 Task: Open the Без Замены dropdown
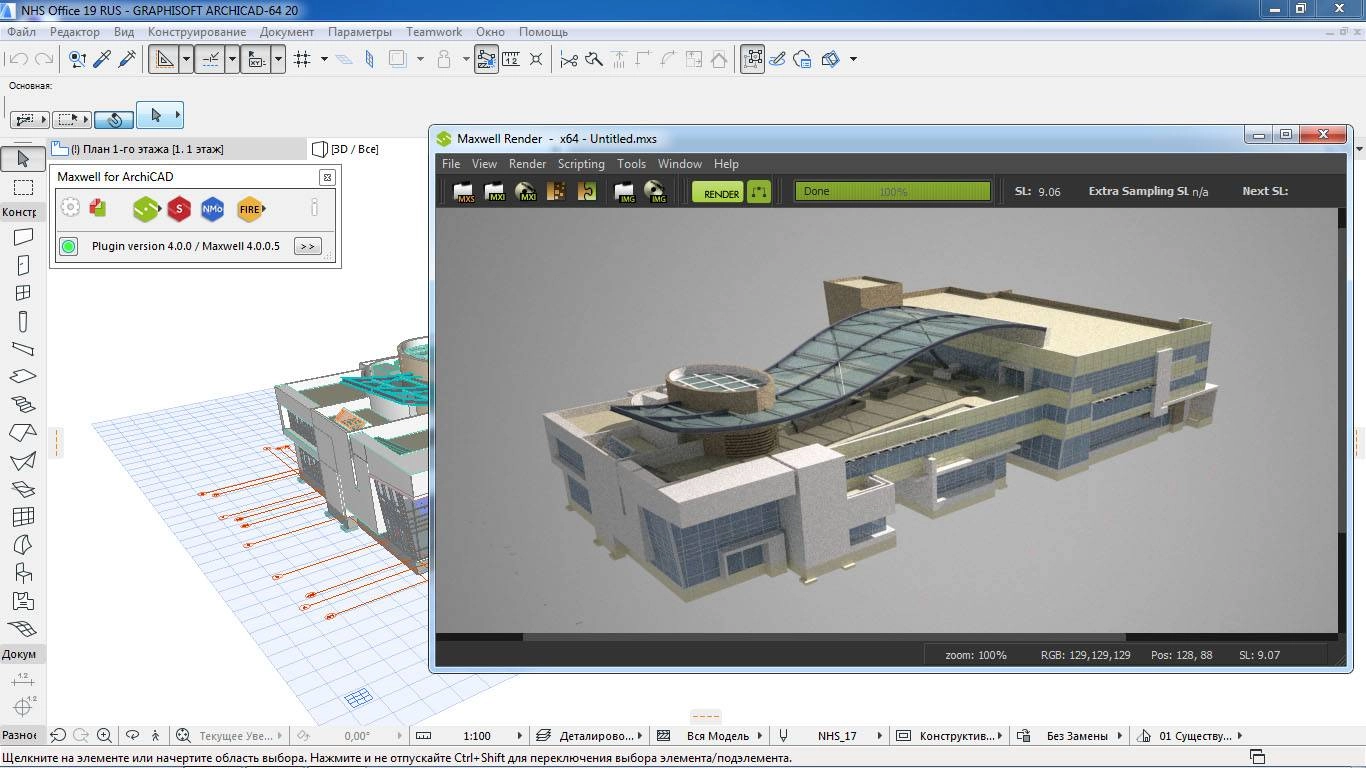pos(1070,735)
